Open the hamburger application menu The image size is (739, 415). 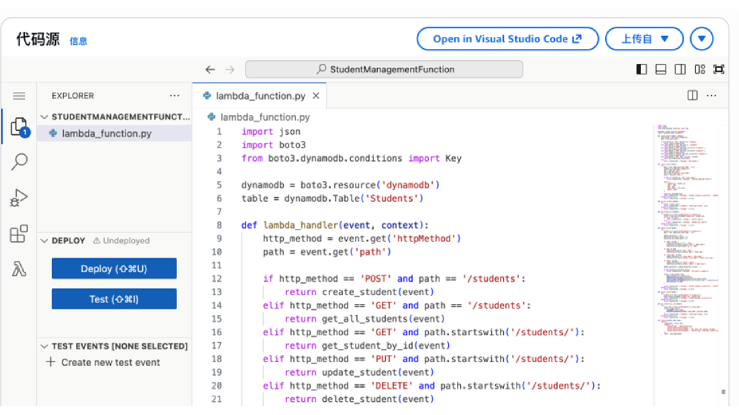(18, 96)
